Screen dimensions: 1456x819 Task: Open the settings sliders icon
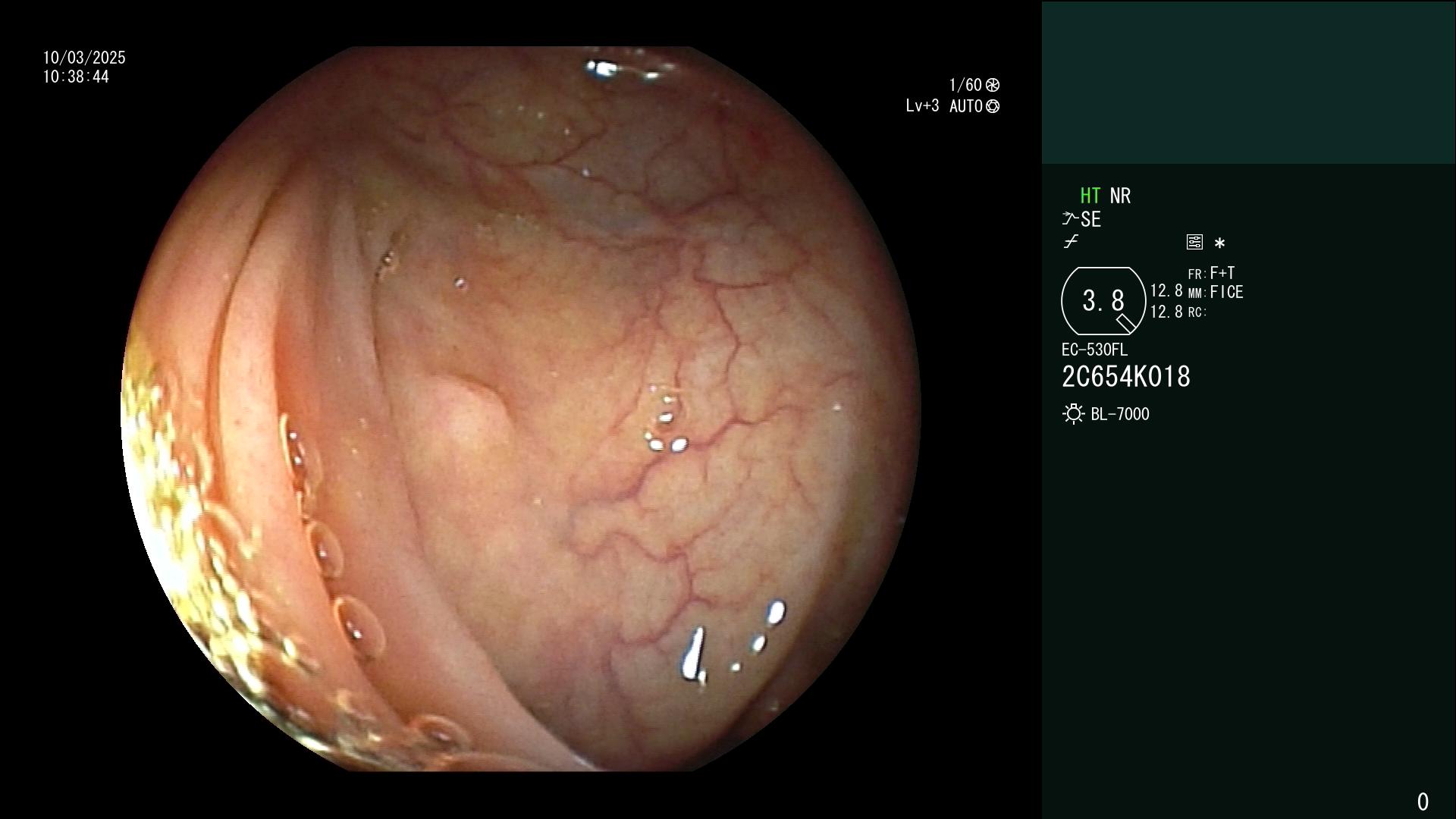tap(1194, 242)
